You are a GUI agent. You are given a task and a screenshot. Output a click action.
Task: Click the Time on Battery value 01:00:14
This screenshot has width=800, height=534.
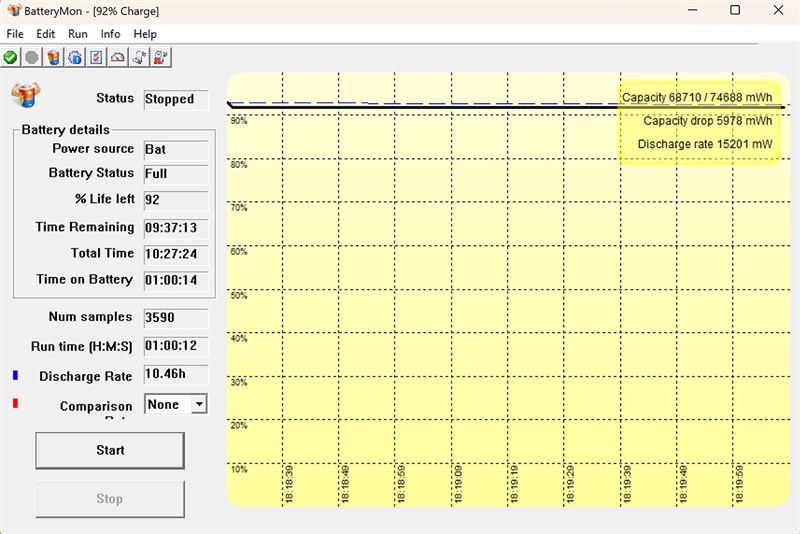(176, 281)
